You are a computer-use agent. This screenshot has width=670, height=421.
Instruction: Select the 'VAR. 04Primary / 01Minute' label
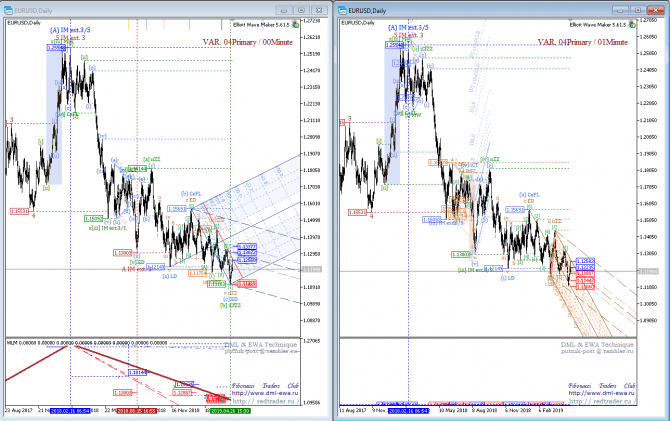click(x=583, y=42)
